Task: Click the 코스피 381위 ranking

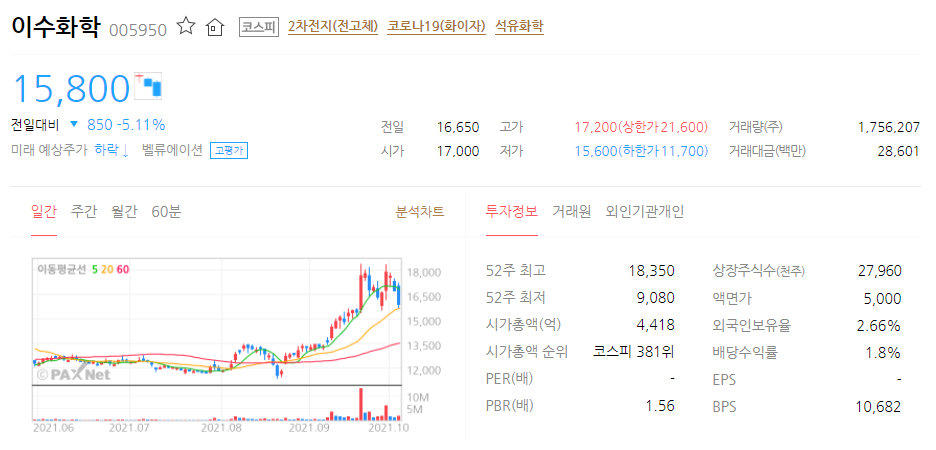Action: pos(634,352)
